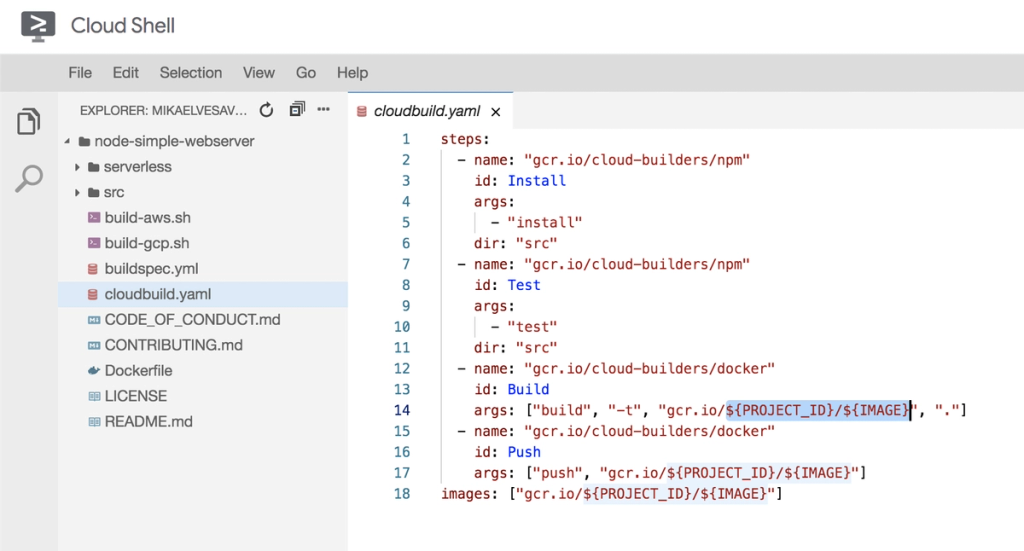1024x551 pixels.
Task: Open the Selection menu
Action: (x=191, y=72)
